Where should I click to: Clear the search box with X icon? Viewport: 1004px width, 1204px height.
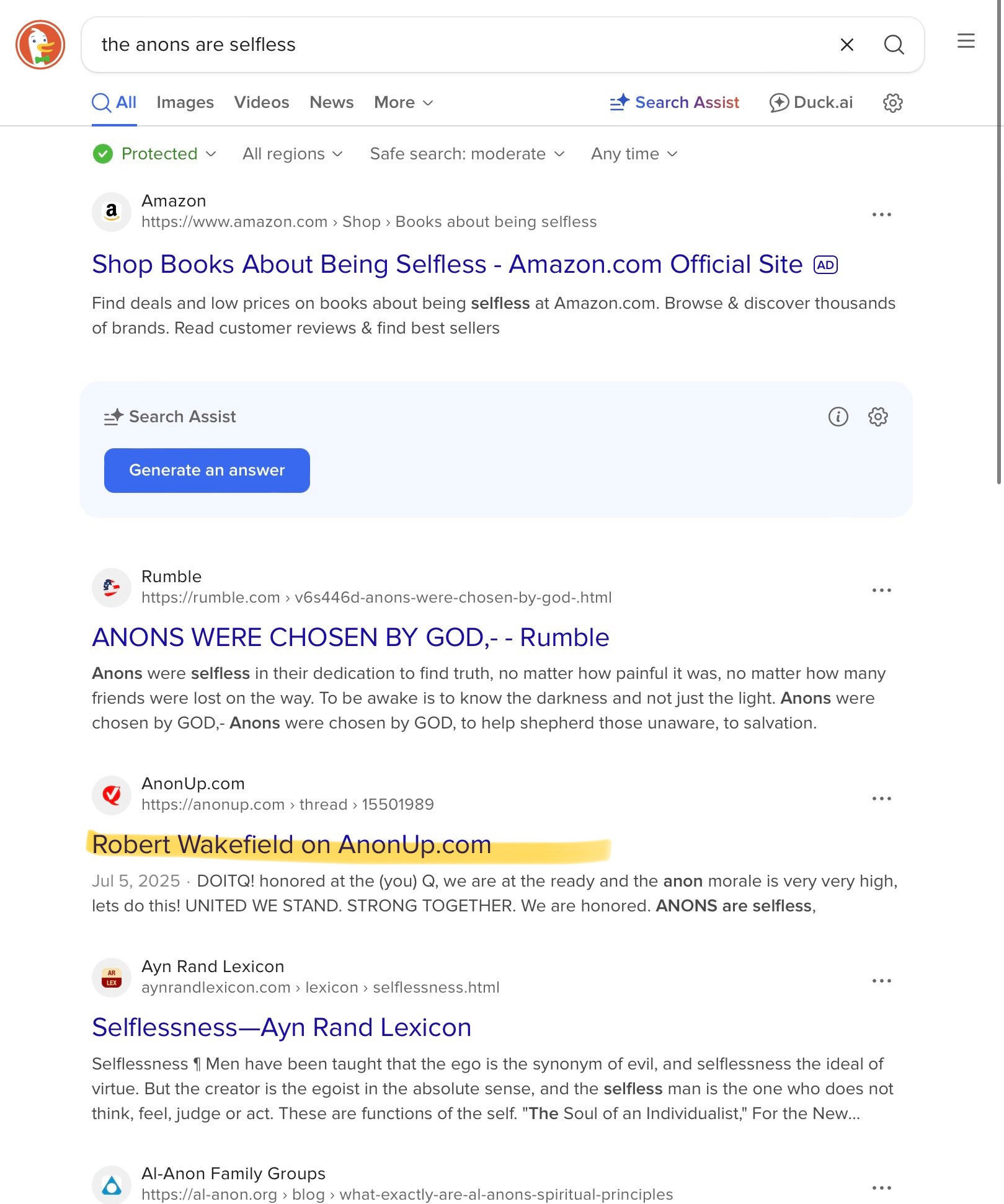click(846, 45)
